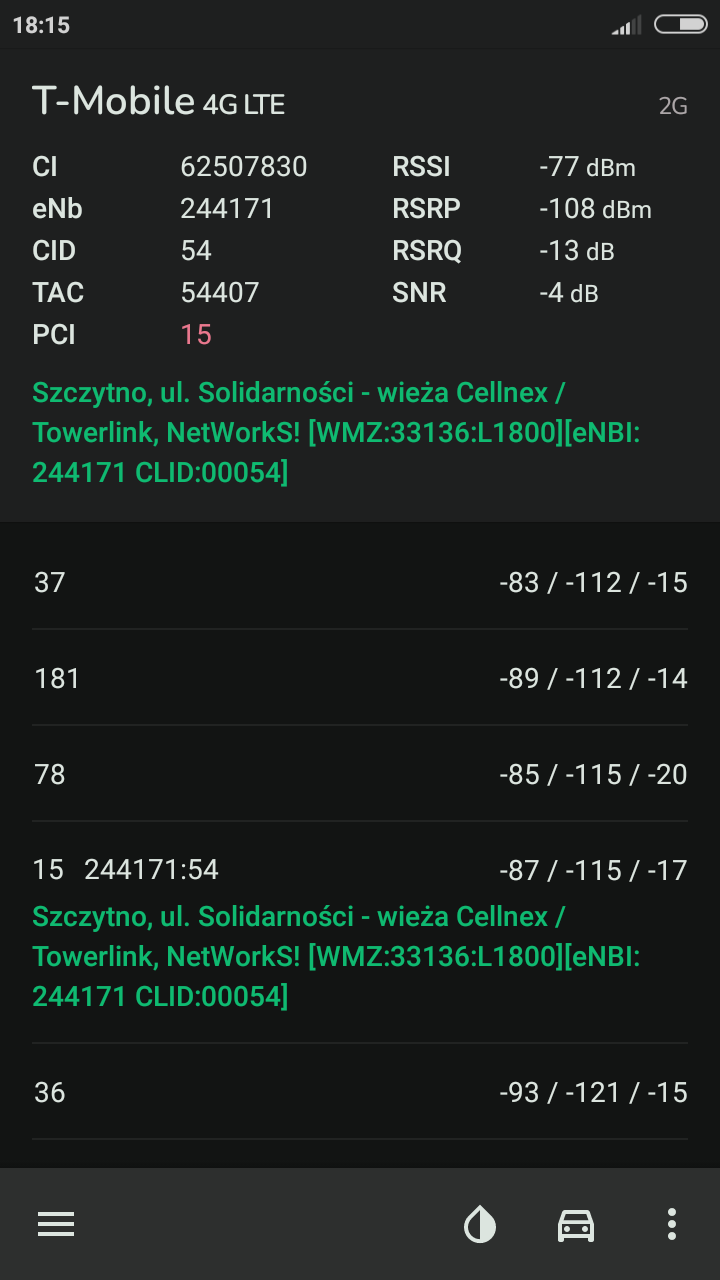Toggle dark theme with the contrast icon
Viewport: 720px width, 1280px height.
point(480,1224)
